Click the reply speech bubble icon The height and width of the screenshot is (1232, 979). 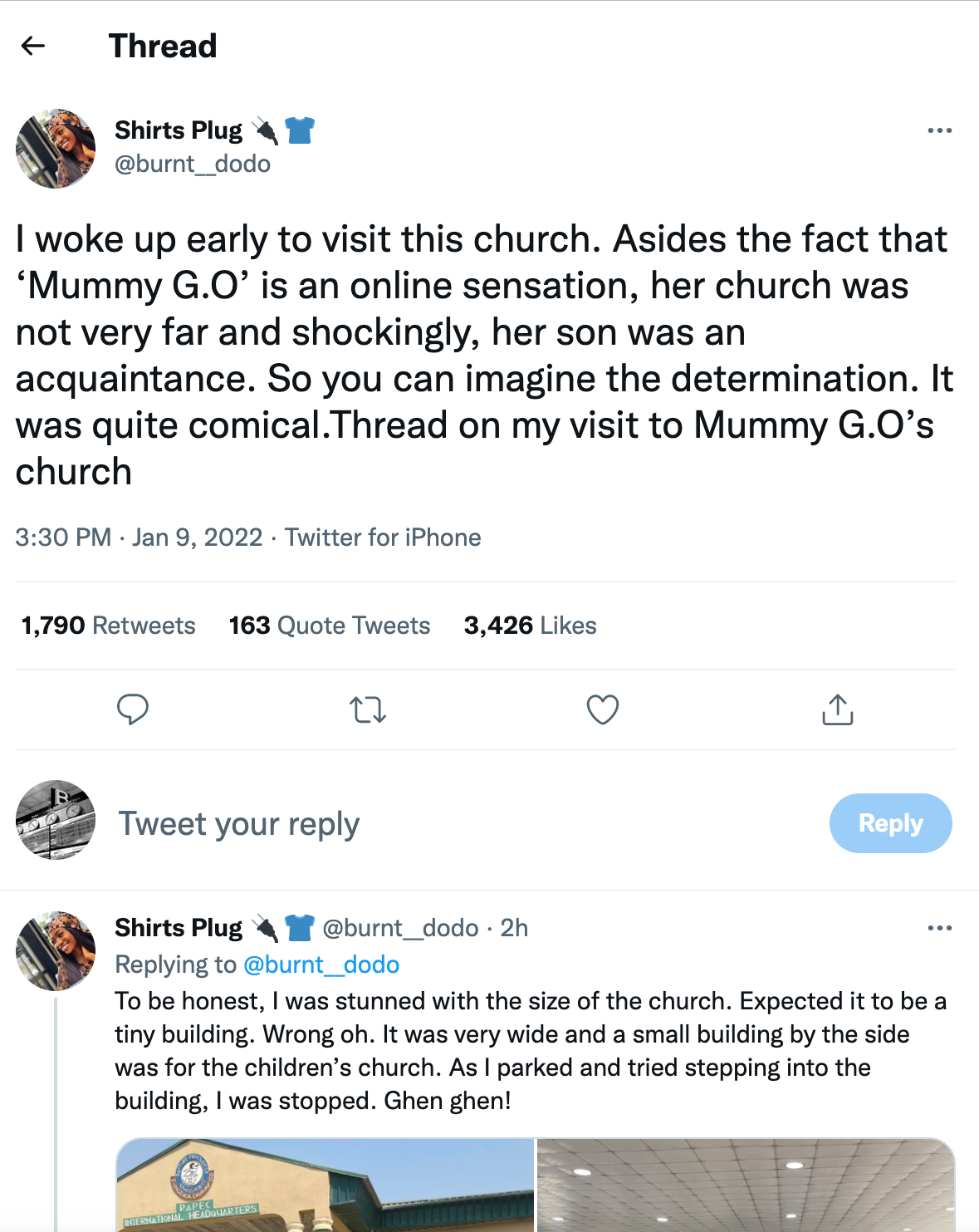pos(133,709)
